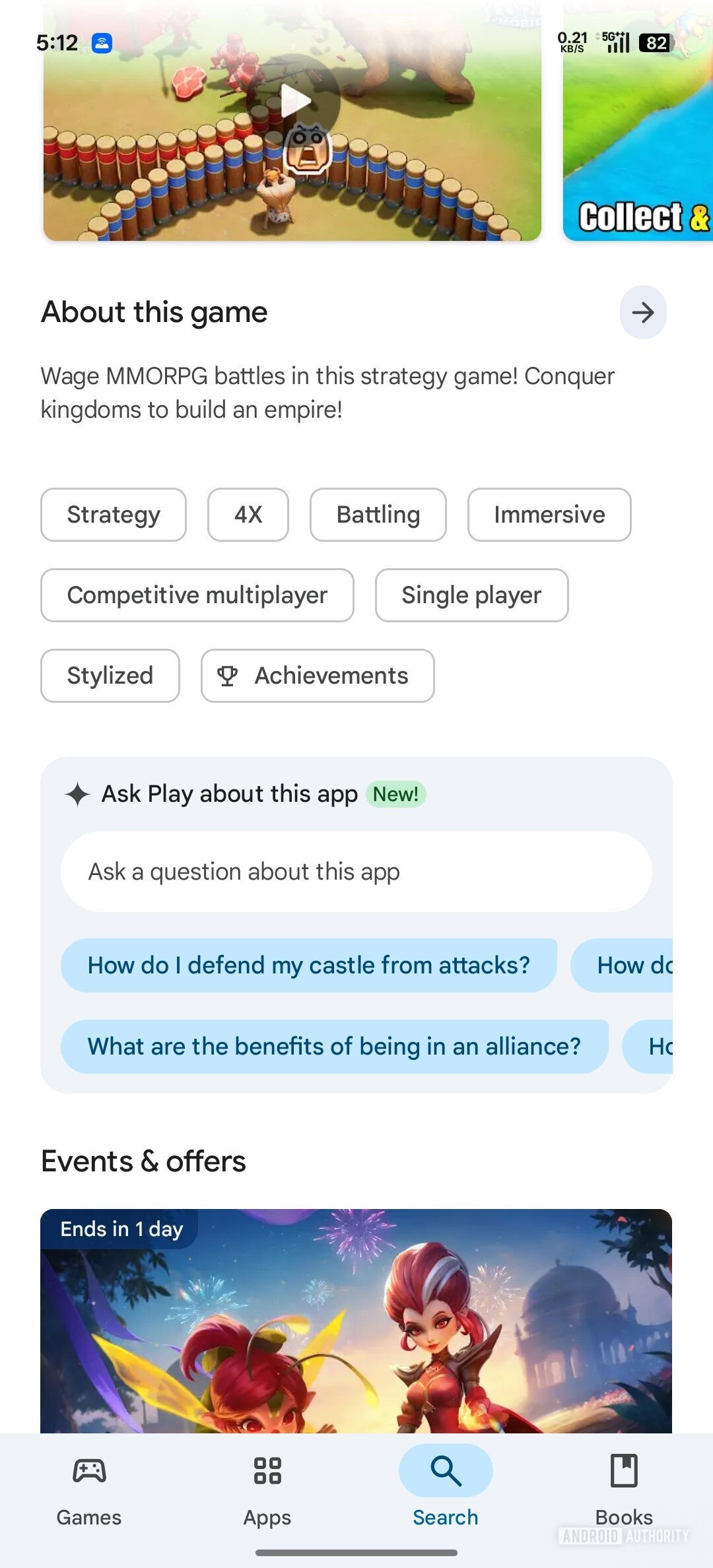This screenshot has height=1568, width=713.
Task: Tap the alliance benefits suggested question
Action: (334, 1047)
